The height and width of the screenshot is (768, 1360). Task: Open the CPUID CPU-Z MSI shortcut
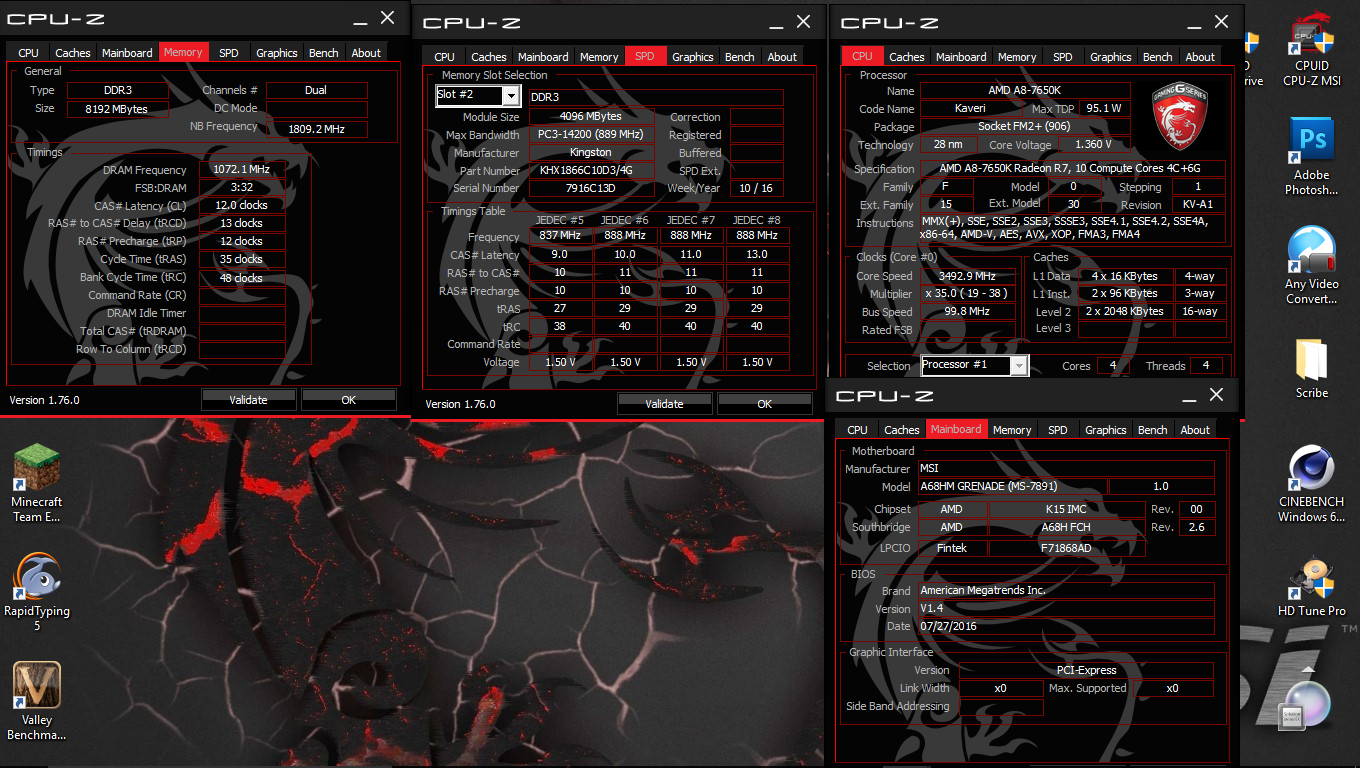1311,50
